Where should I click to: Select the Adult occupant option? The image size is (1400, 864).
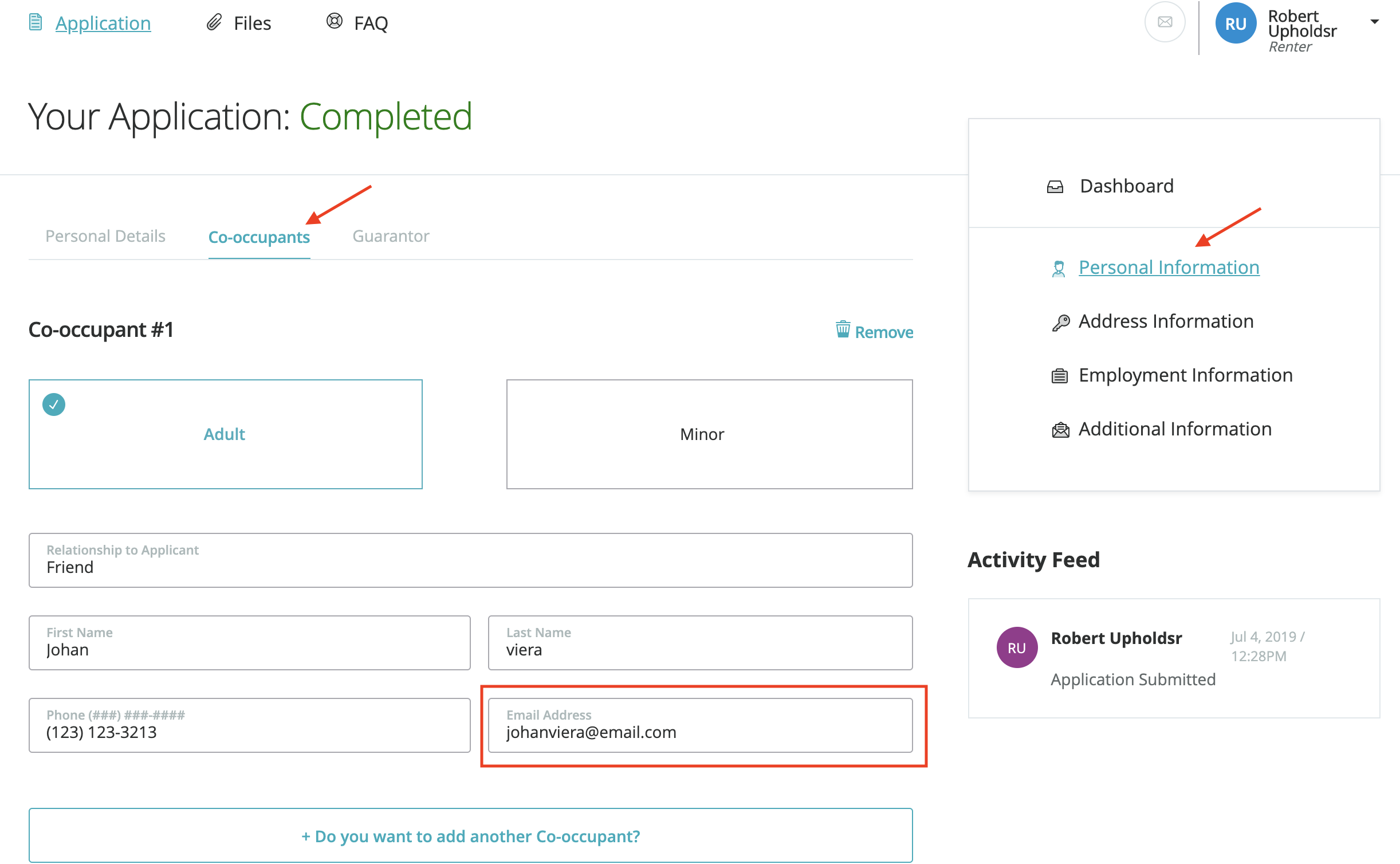coord(225,434)
